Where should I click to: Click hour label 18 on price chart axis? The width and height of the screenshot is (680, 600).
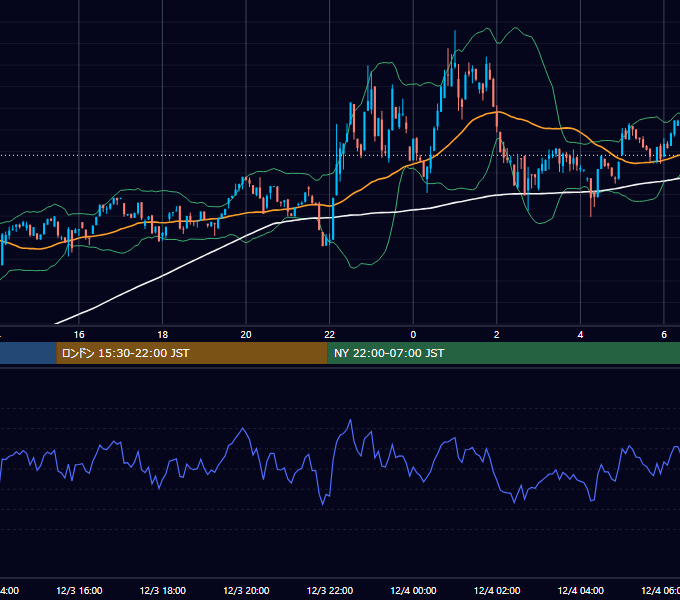point(163,335)
